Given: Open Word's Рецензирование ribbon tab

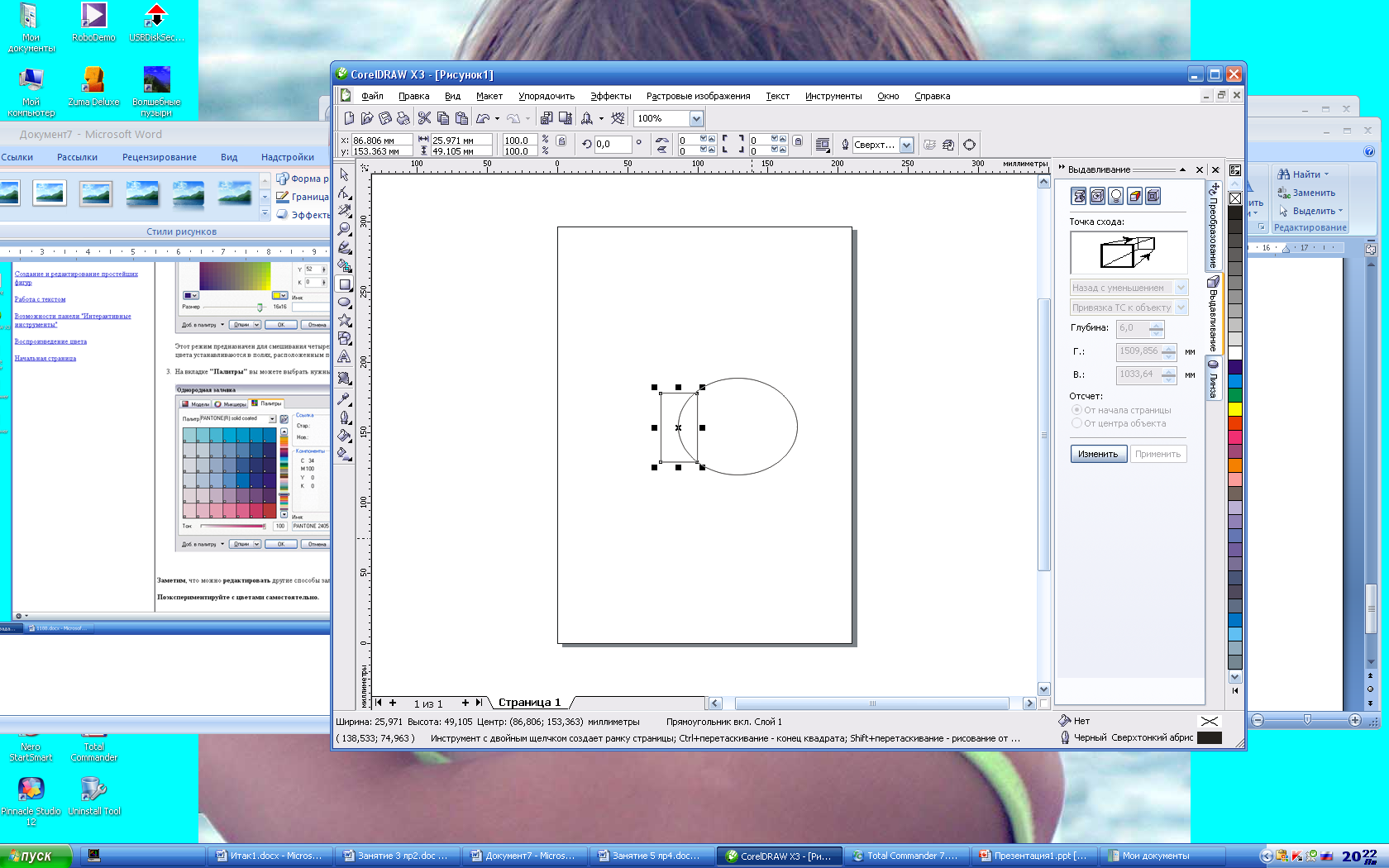Looking at the screenshot, I should pos(160,157).
